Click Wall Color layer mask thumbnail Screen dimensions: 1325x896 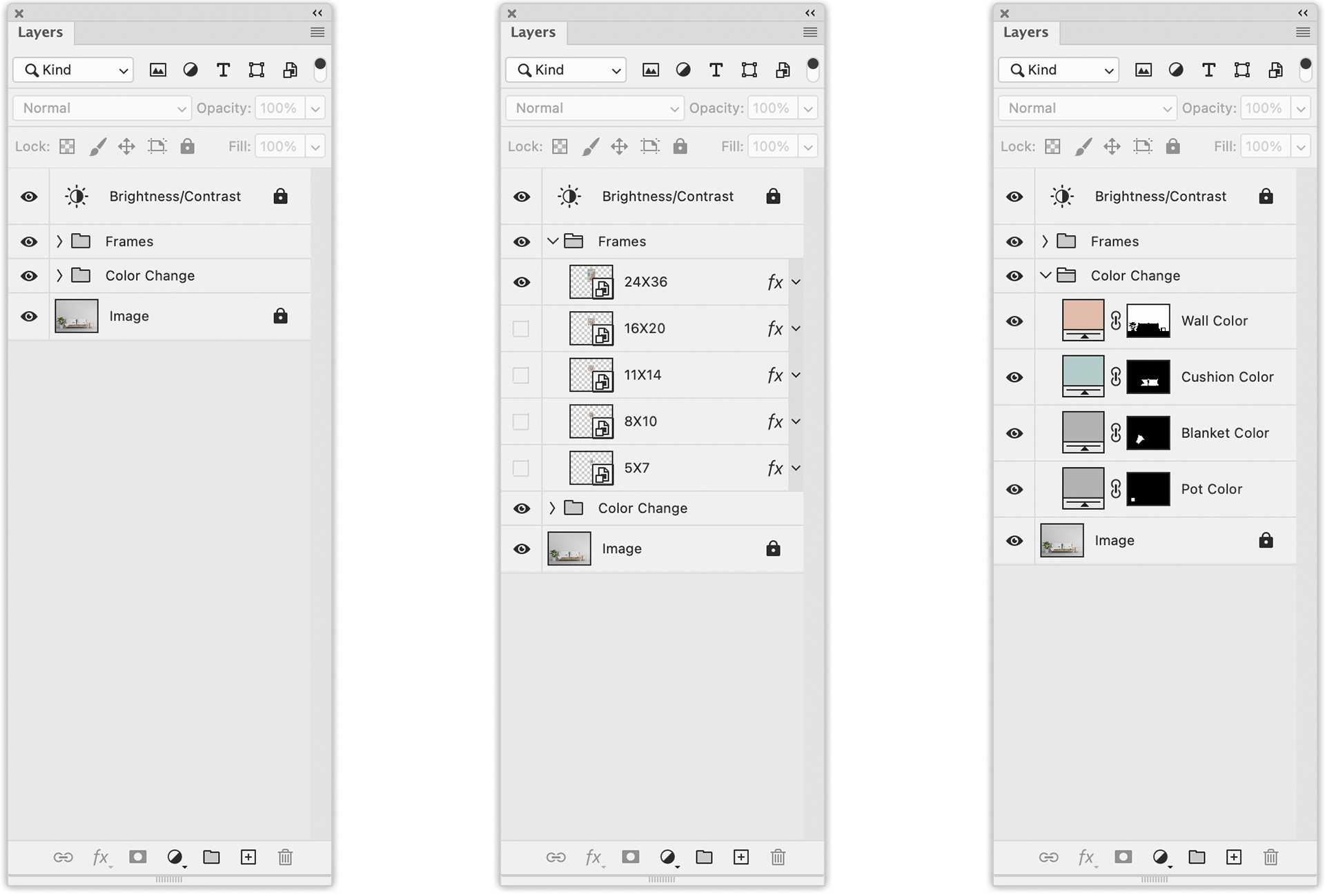pos(1148,321)
